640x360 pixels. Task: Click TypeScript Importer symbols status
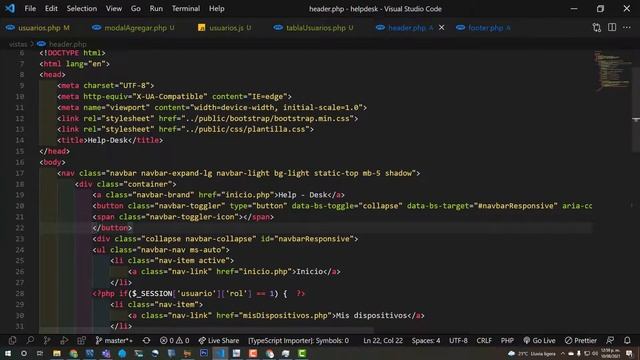pos(298,340)
